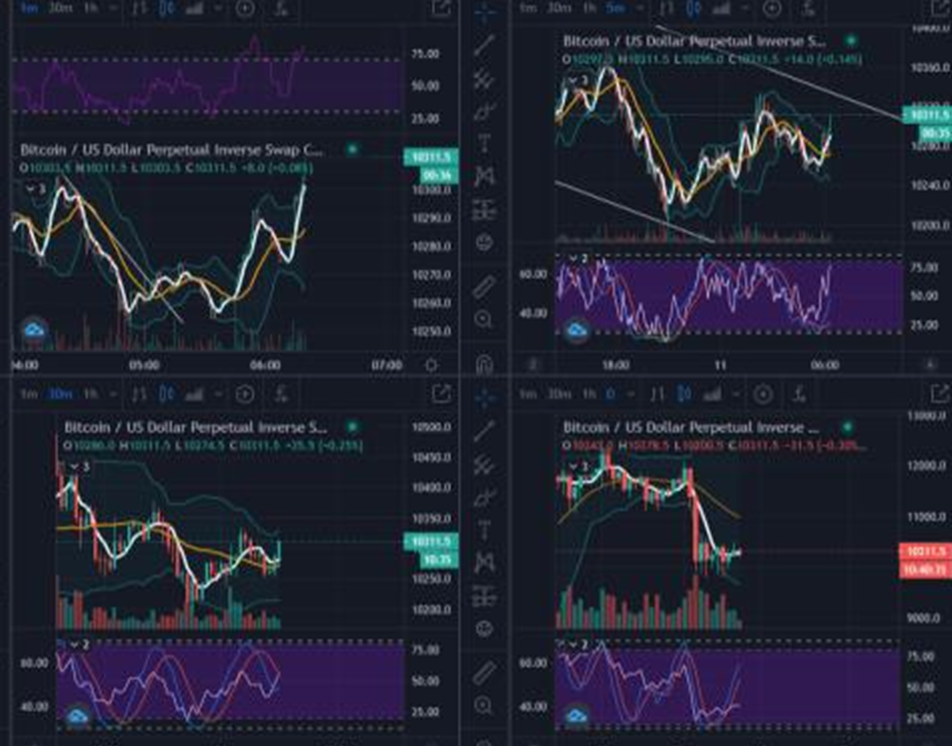Open the patterns tool beside the 5m chart
This screenshot has height=746, width=952.
484,176
